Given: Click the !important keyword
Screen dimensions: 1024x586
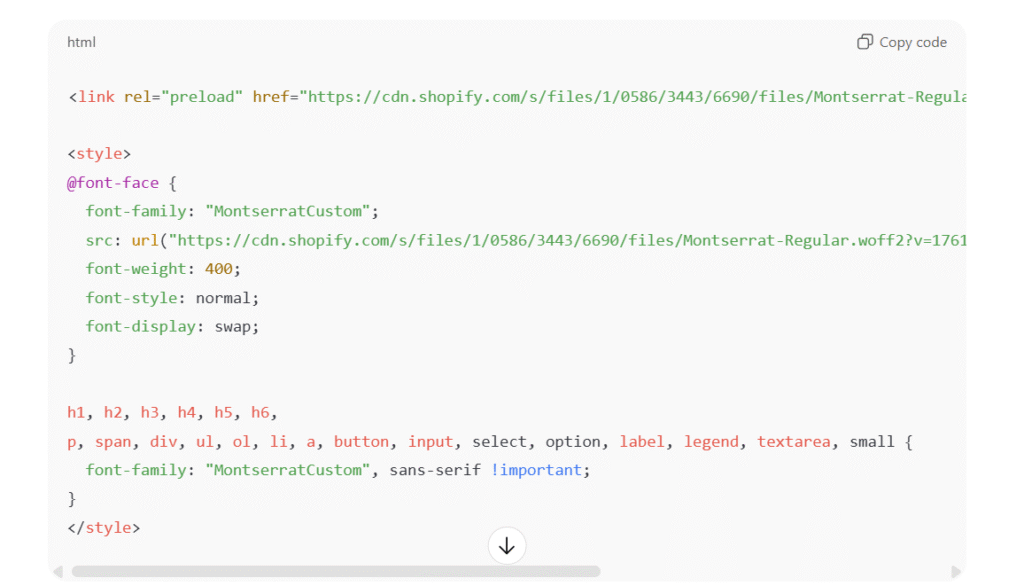Looking at the screenshot, I should pos(536,470).
